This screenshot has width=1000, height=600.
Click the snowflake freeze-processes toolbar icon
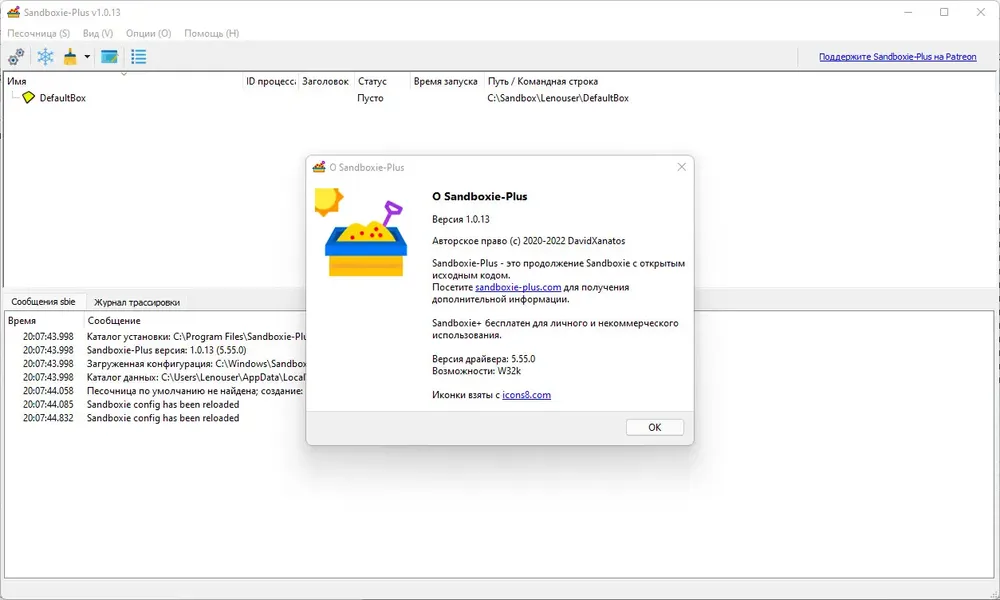(x=45, y=57)
